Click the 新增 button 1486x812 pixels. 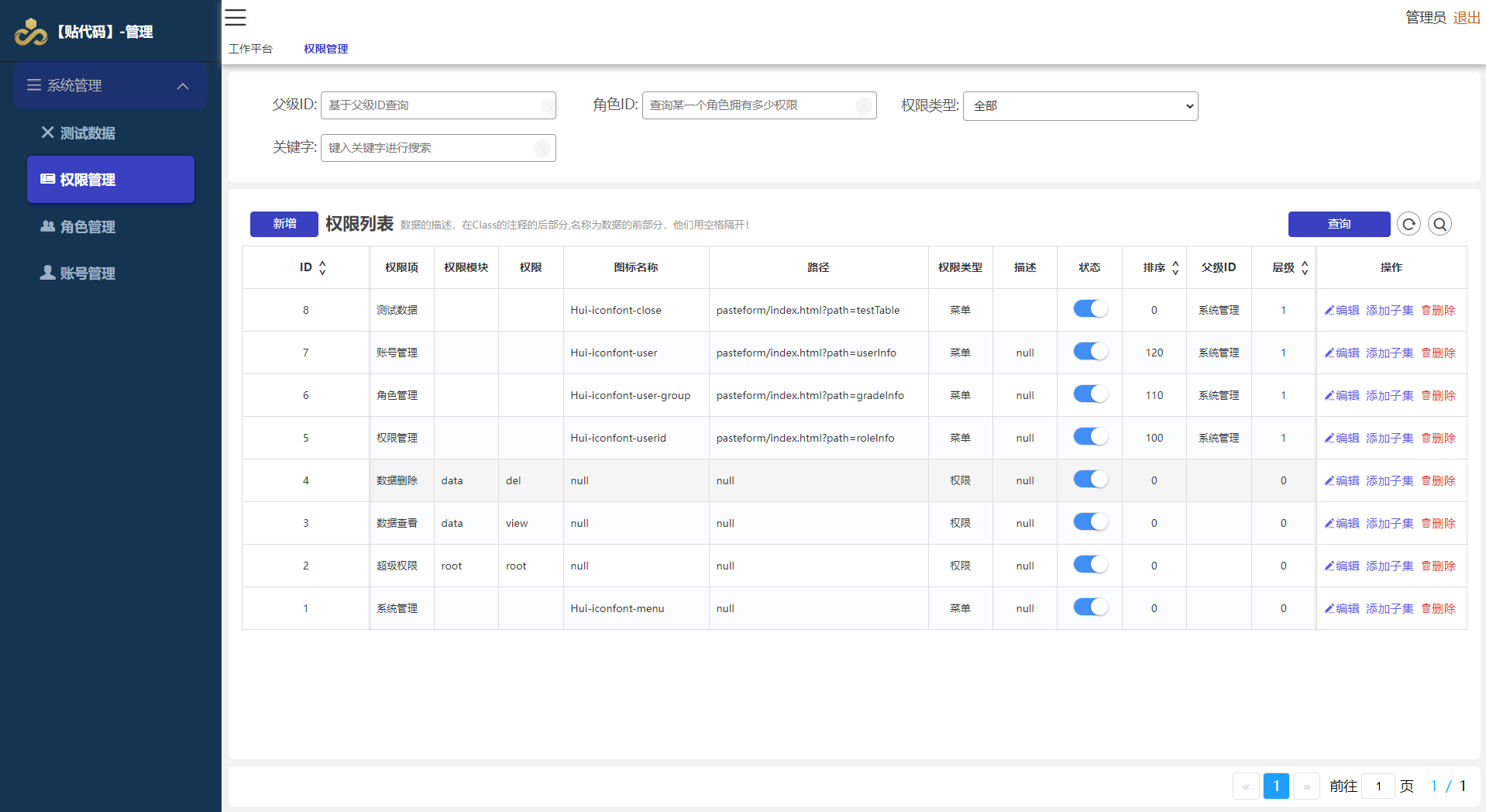pos(284,224)
